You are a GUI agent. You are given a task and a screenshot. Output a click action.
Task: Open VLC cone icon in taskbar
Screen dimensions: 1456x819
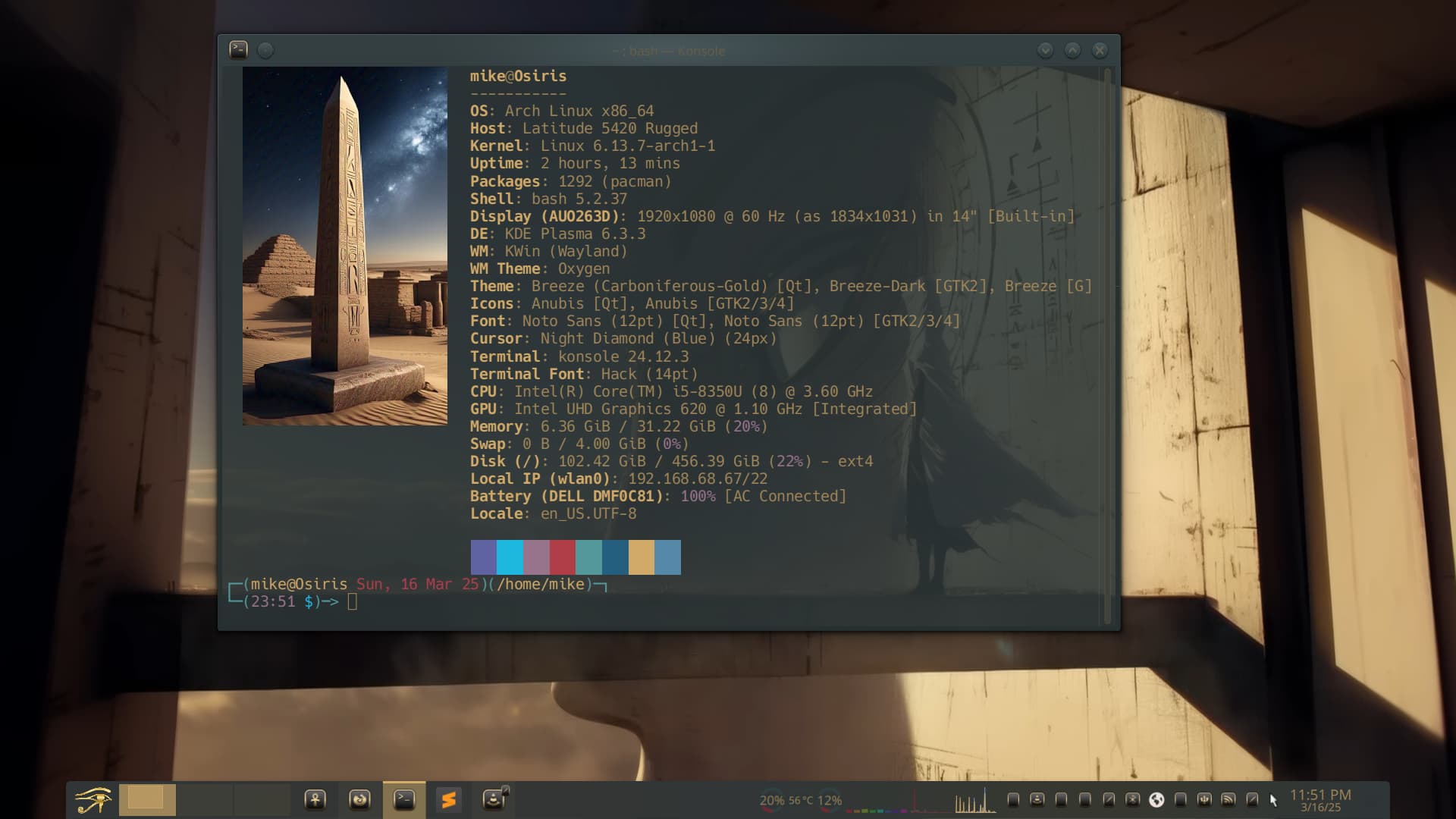pos(494,799)
